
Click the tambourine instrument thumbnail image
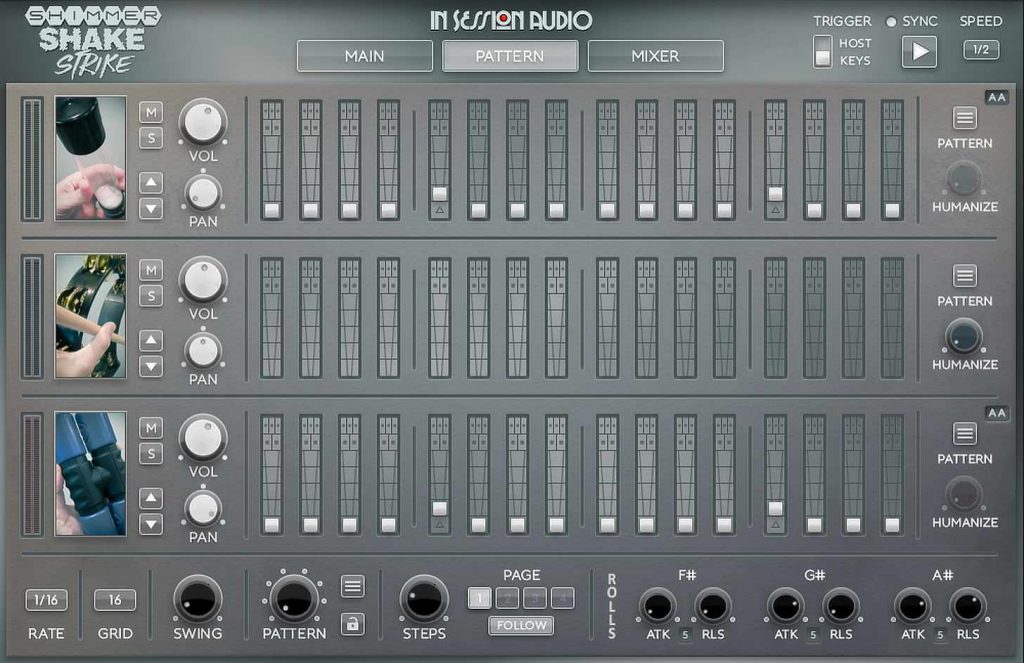pyautogui.click(x=91, y=318)
